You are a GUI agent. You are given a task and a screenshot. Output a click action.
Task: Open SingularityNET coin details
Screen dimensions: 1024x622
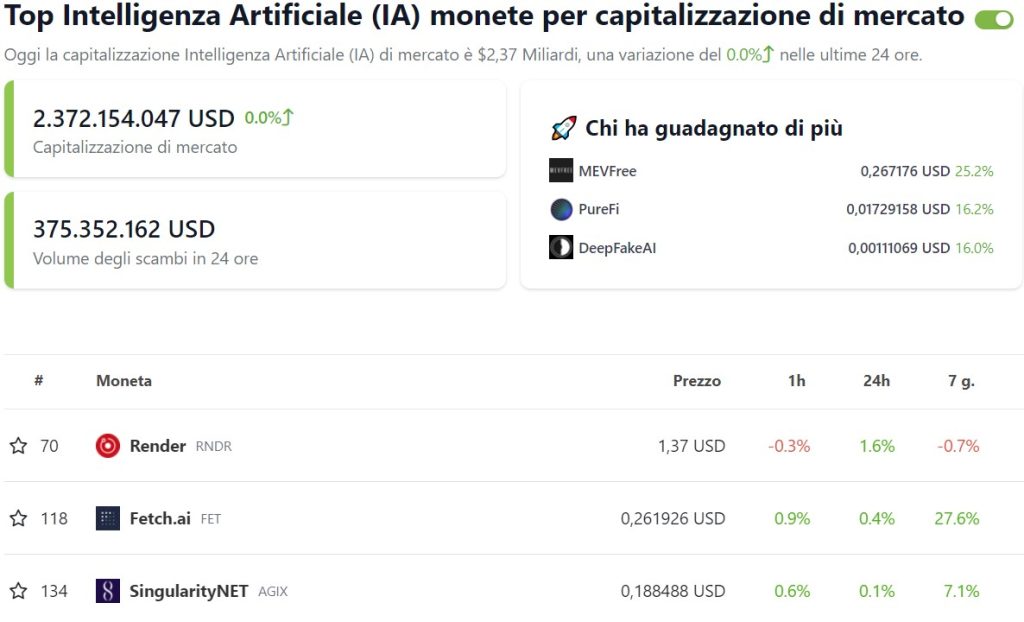189,591
